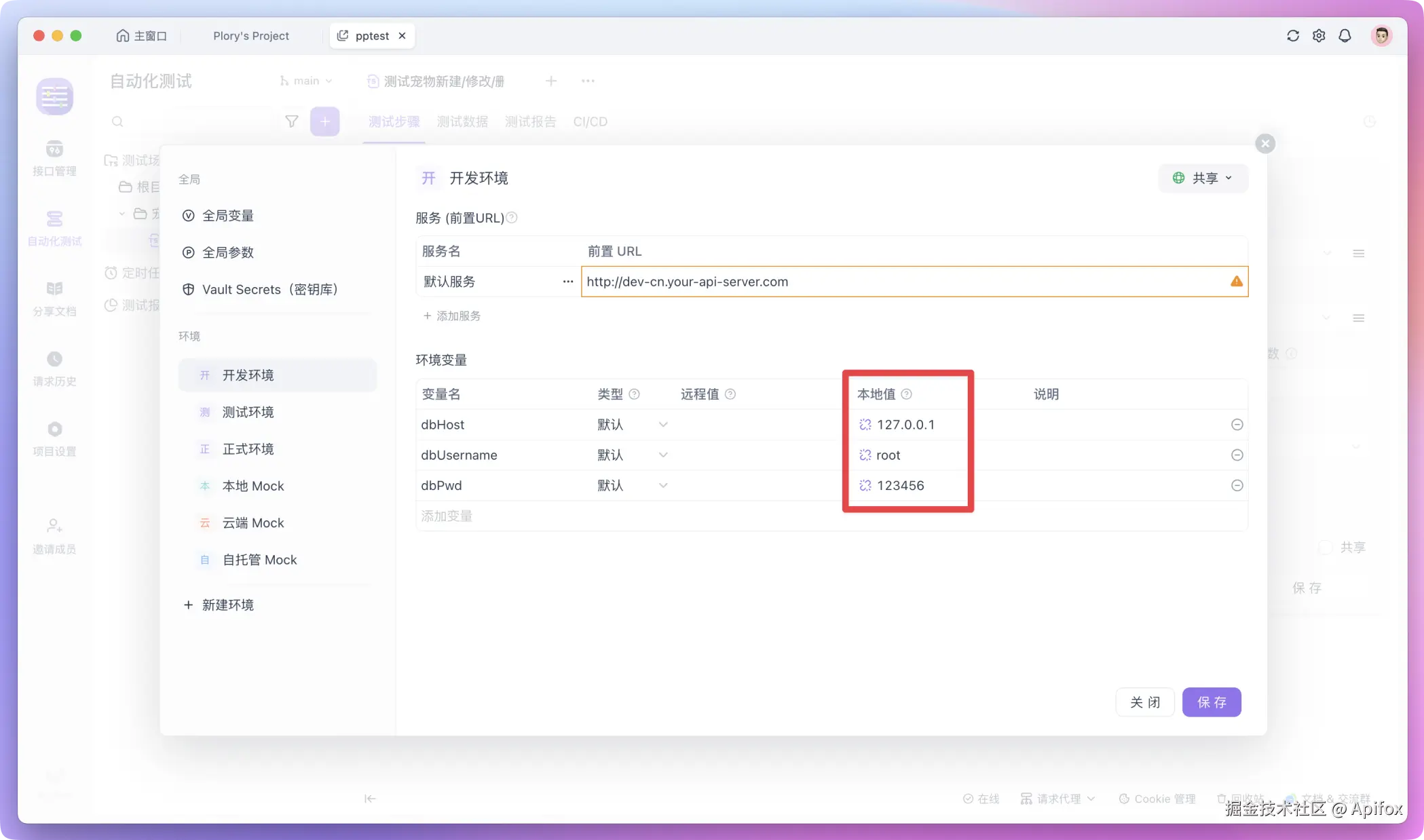Screen dimensions: 1424x840
Task: Select 测试环境 in environment list
Action: click(248, 412)
